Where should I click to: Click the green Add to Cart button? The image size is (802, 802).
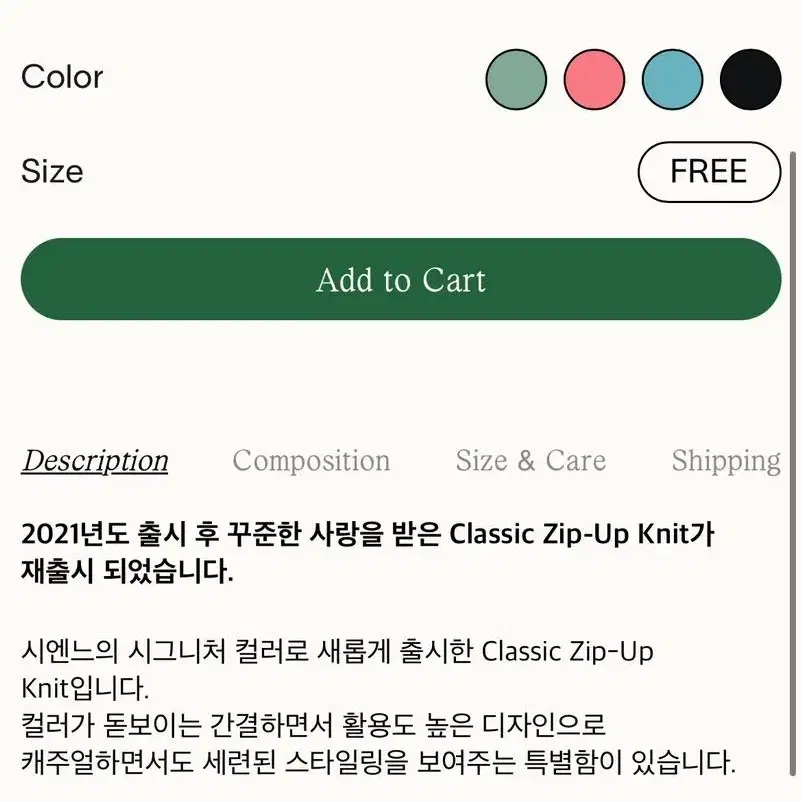click(x=400, y=279)
